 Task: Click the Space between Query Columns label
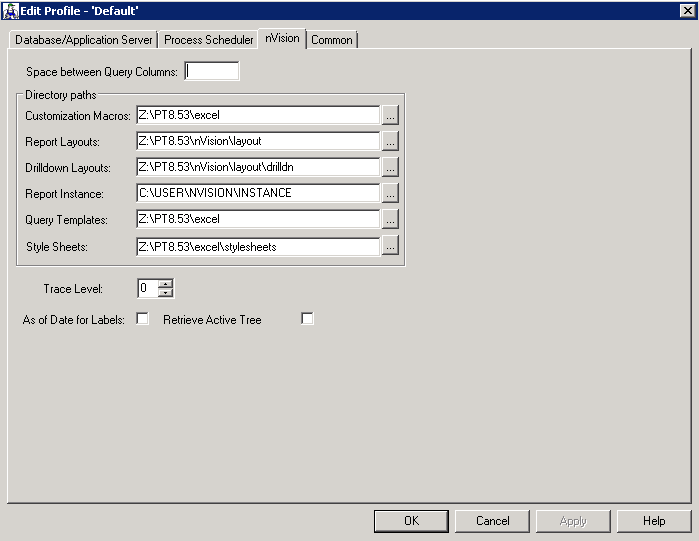[102, 72]
